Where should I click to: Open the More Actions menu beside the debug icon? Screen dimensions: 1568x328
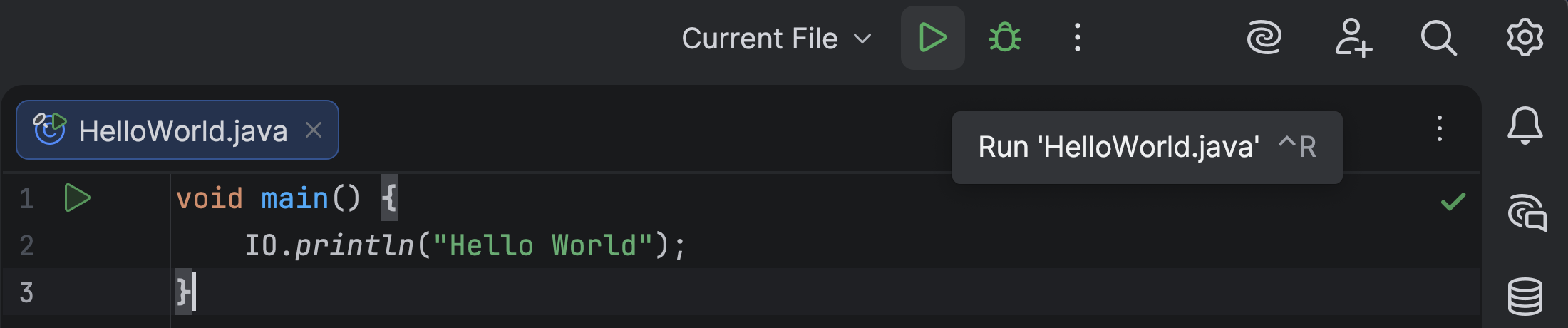point(1077,38)
